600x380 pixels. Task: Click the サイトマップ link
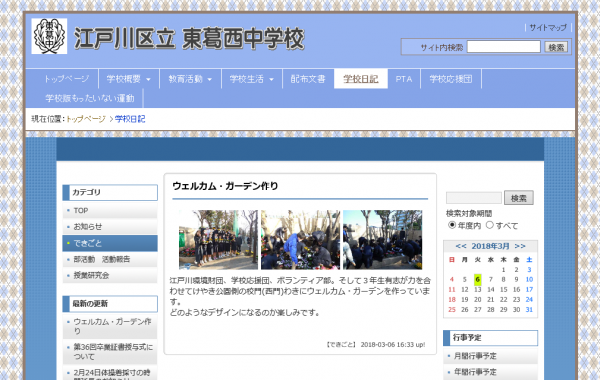548,28
